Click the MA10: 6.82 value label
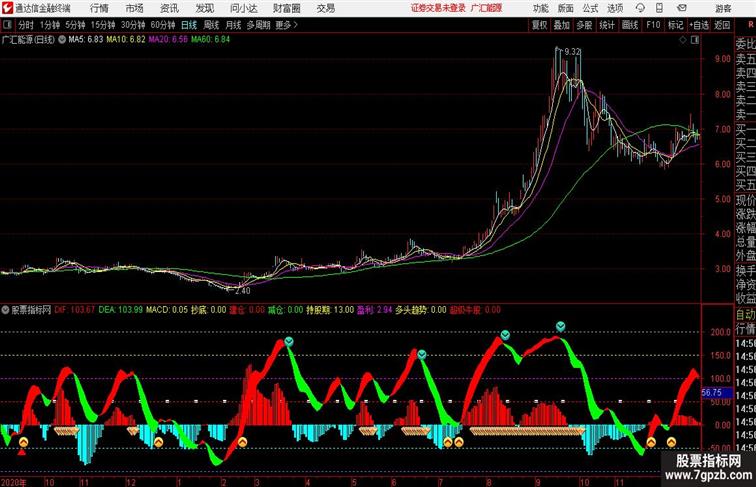Screen dimensions: 756x487 tap(126, 40)
